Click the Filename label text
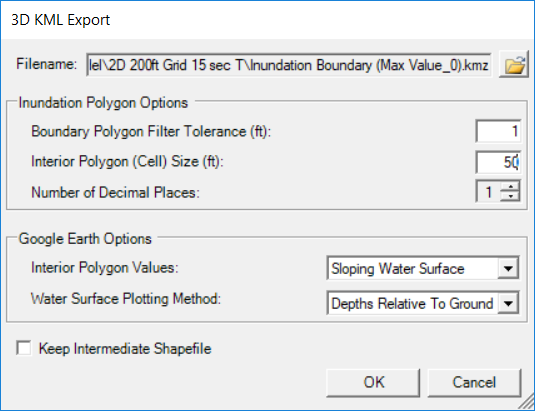The height and width of the screenshot is (411, 535). pos(47,64)
